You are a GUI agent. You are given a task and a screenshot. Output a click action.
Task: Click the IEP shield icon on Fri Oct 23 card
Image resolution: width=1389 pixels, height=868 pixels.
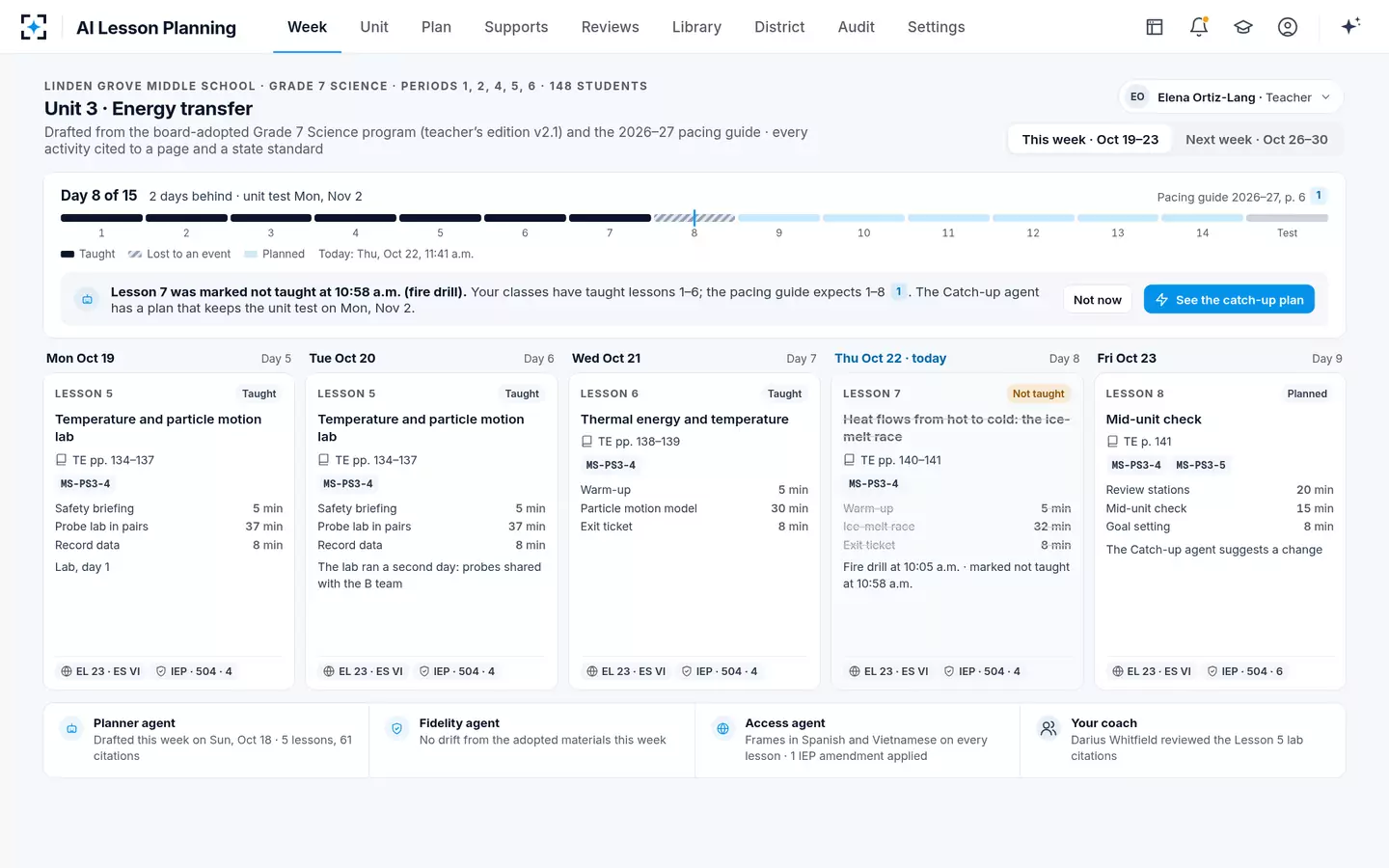point(1212,671)
